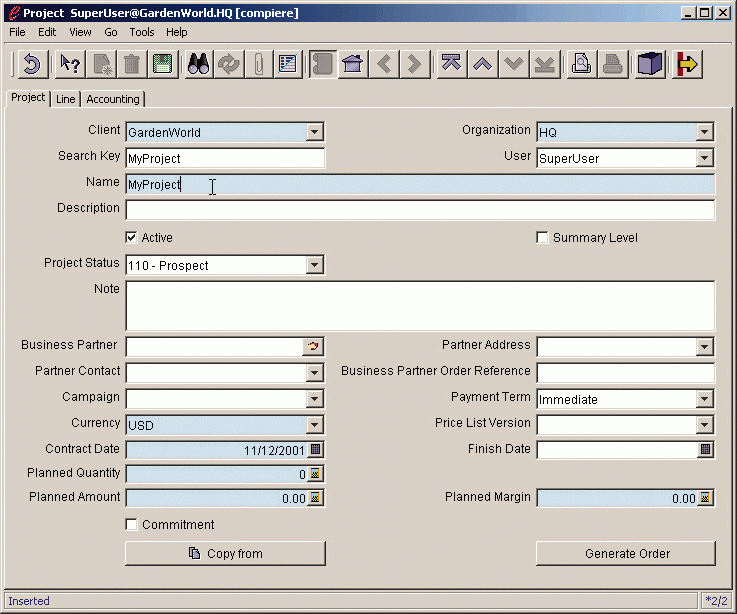737x614 pixels.
Task: Click the Undo changes toolbar icon
Action: coord(31,65)
